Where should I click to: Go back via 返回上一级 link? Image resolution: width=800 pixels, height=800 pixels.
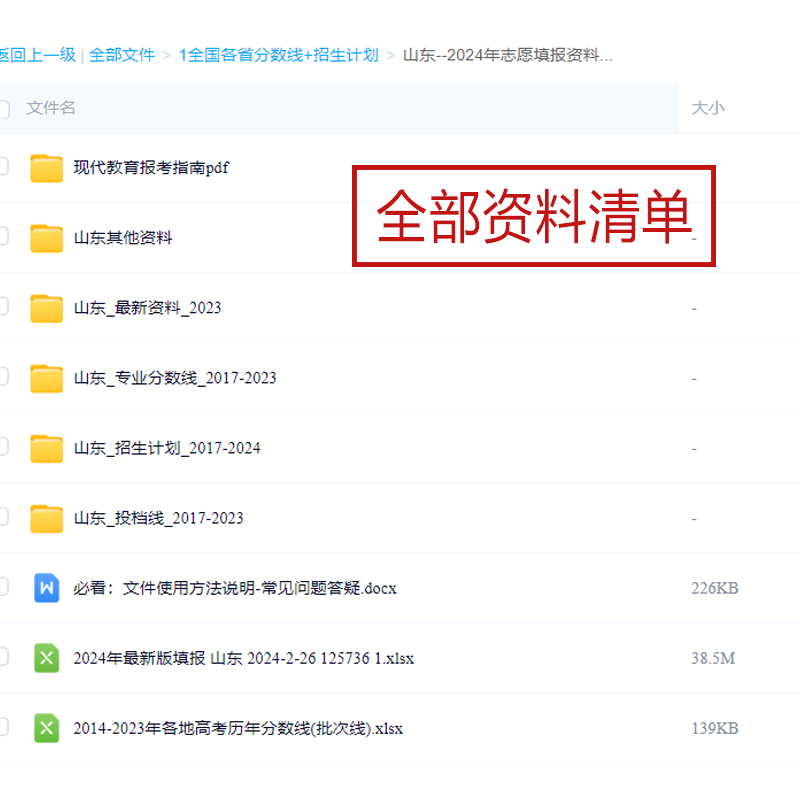click(37, 55)
